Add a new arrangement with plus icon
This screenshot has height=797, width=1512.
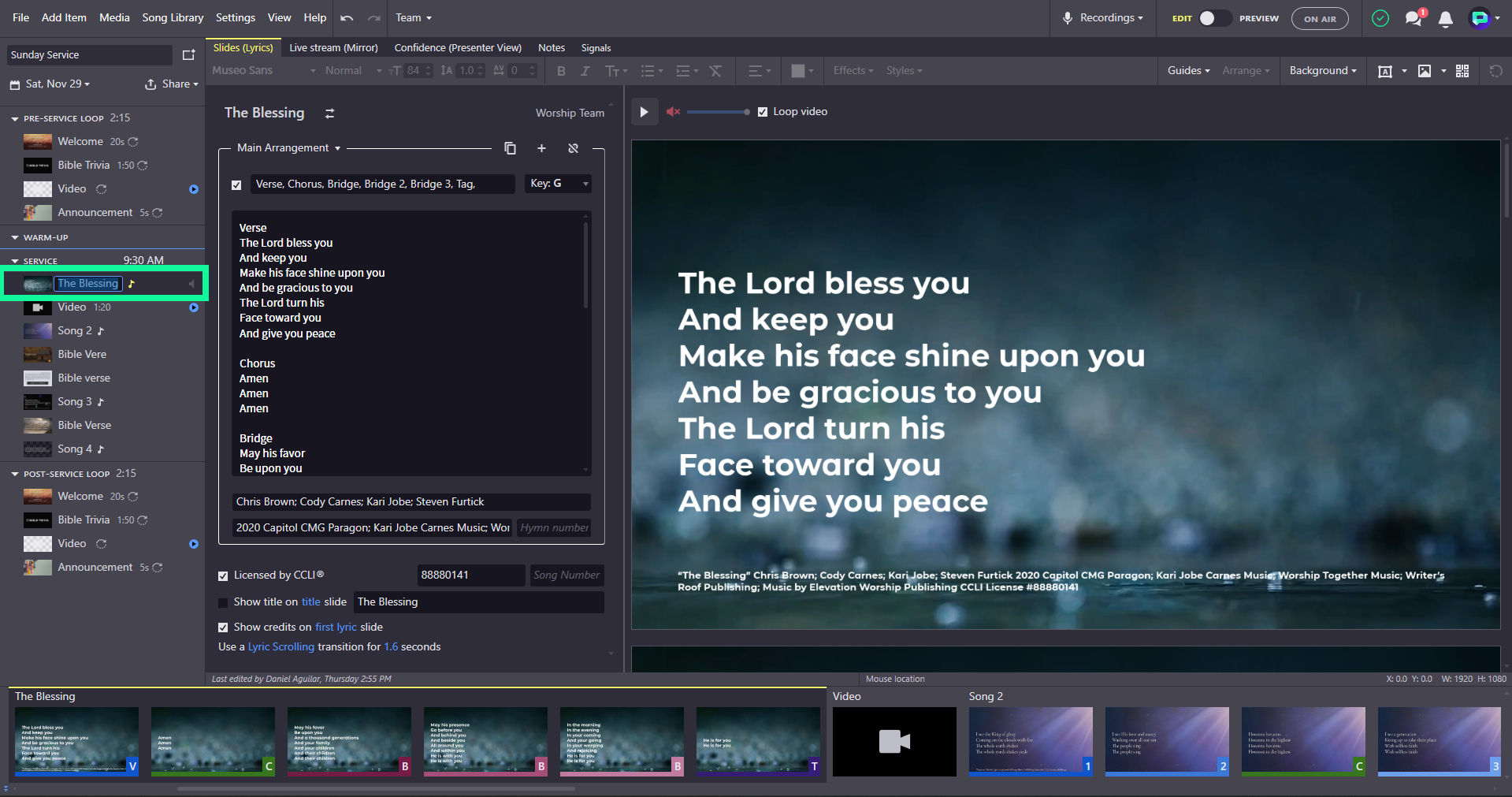tap(541, 148)
